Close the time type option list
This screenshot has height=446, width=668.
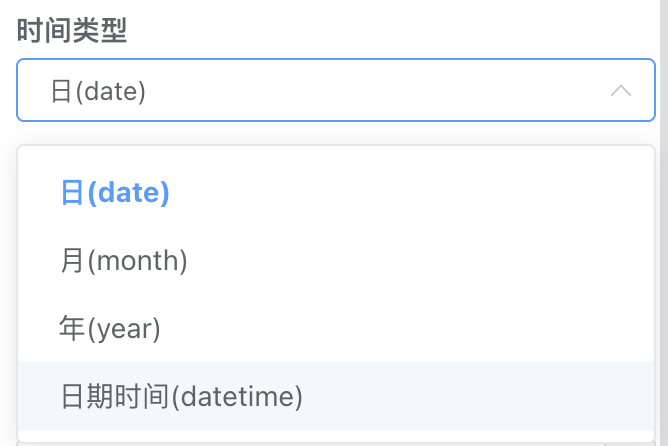pos(620,91)
